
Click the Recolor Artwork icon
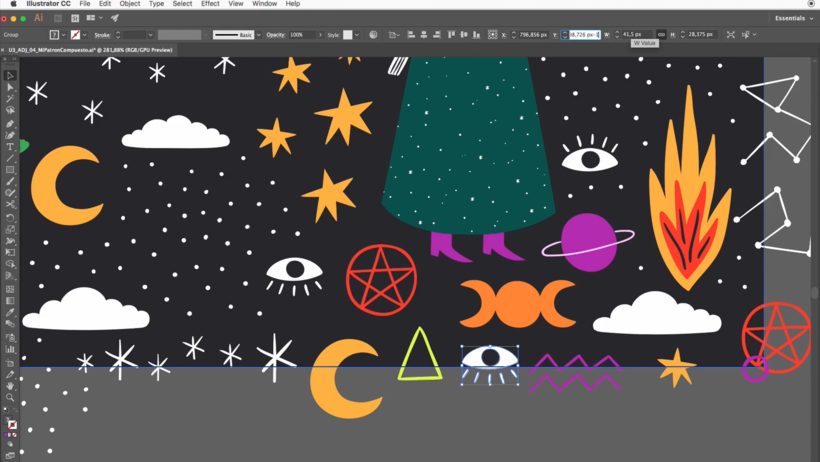click(x=373, y=35)
